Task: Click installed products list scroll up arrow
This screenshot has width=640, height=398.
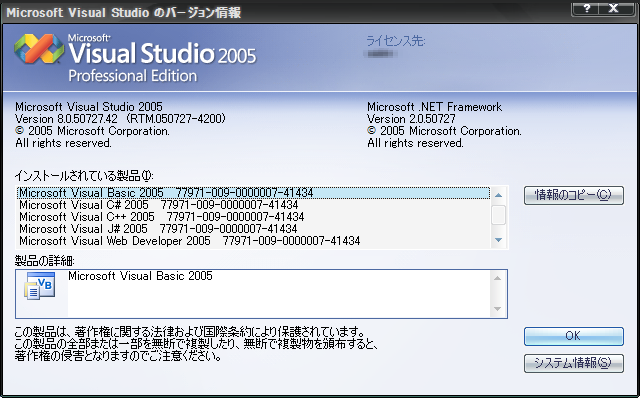Action: (x=498, y=195)
